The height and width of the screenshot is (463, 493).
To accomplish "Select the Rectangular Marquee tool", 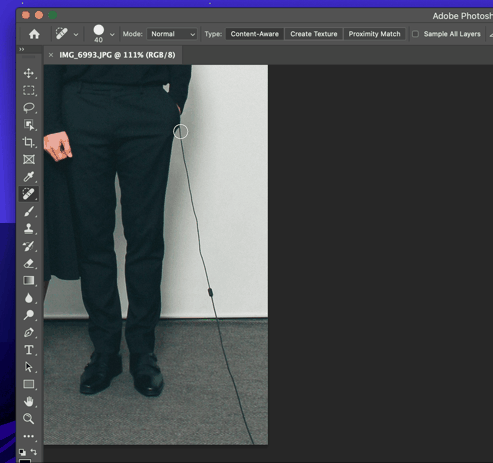I will [x=29, y=90].
